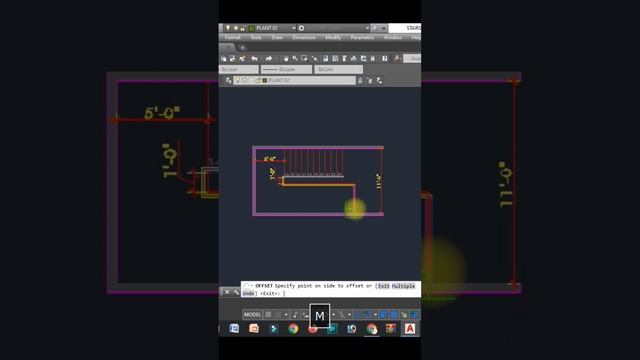Open the Layer Properties Manager icon
The height and width of the screenshot is (360, 640).
pos(228,80)
